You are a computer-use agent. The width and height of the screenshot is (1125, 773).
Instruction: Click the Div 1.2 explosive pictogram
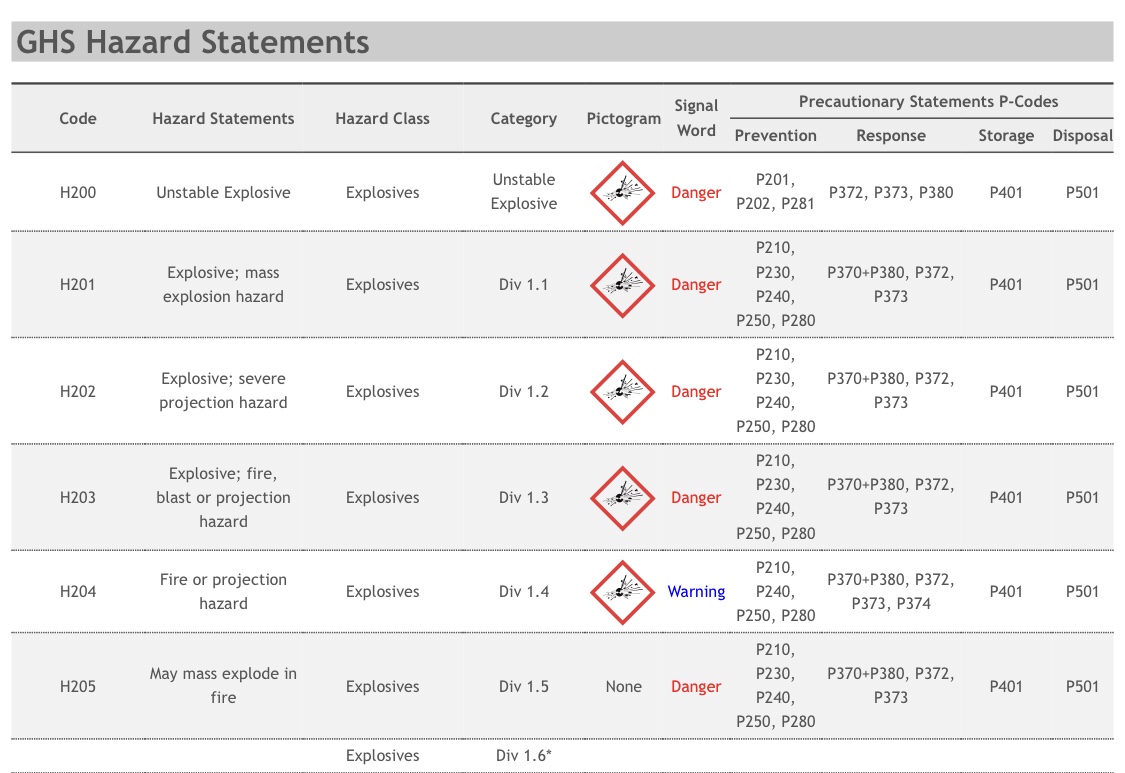pyautogui.click(x=622, y=392)
